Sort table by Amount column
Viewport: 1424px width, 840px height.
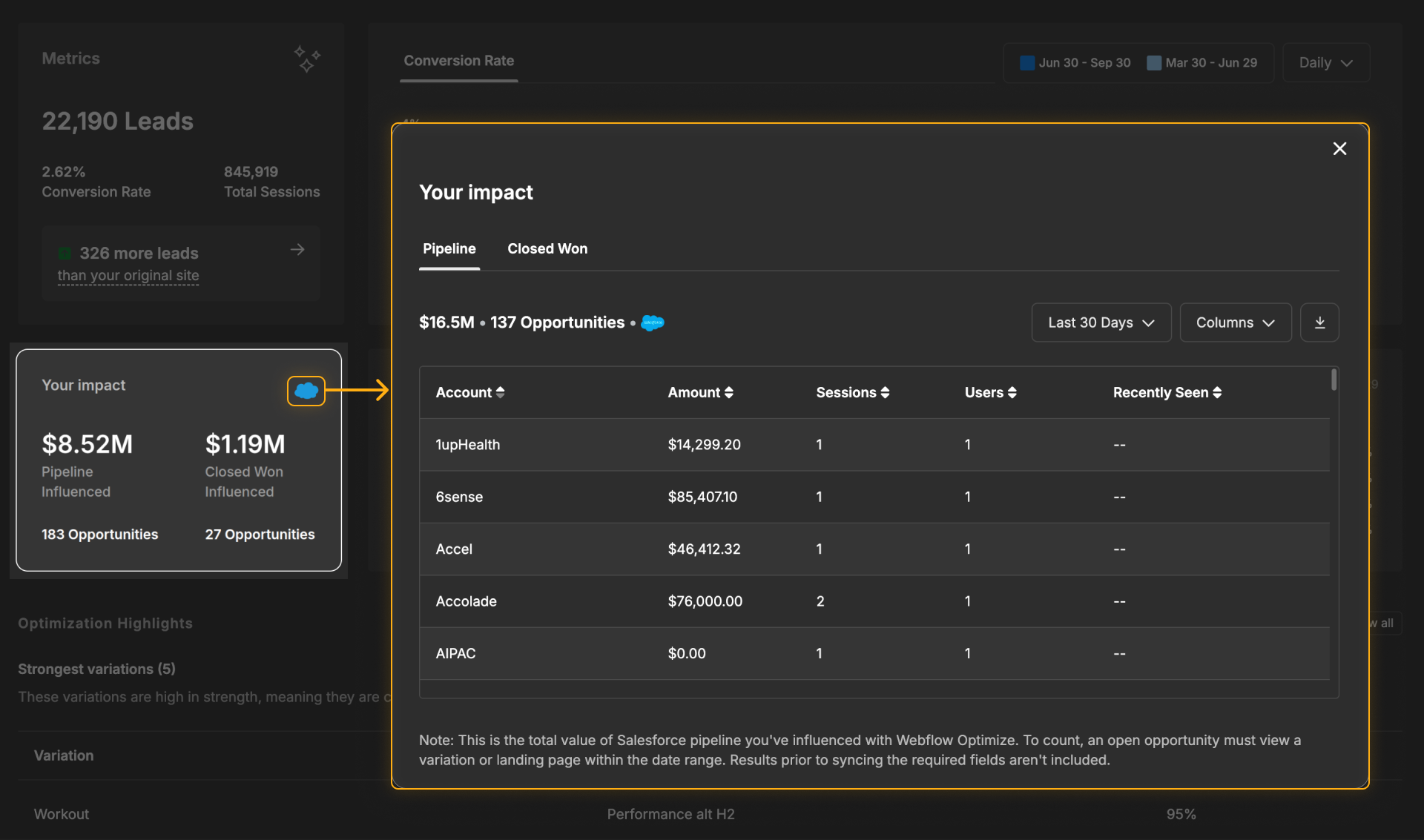(700, 392)
